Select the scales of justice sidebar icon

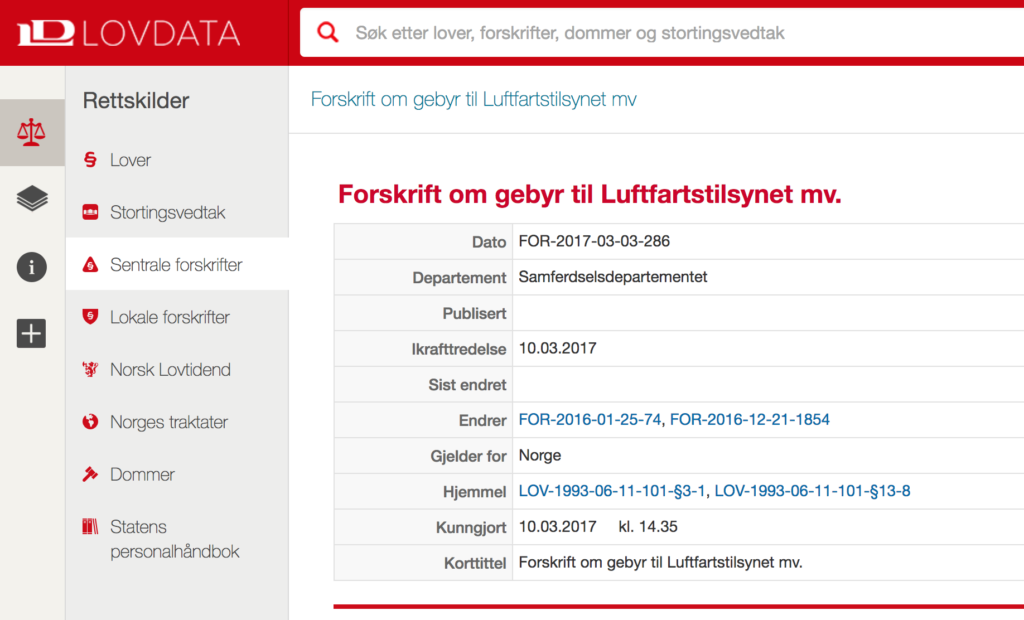pyautogui.click(x=32, y=132)
